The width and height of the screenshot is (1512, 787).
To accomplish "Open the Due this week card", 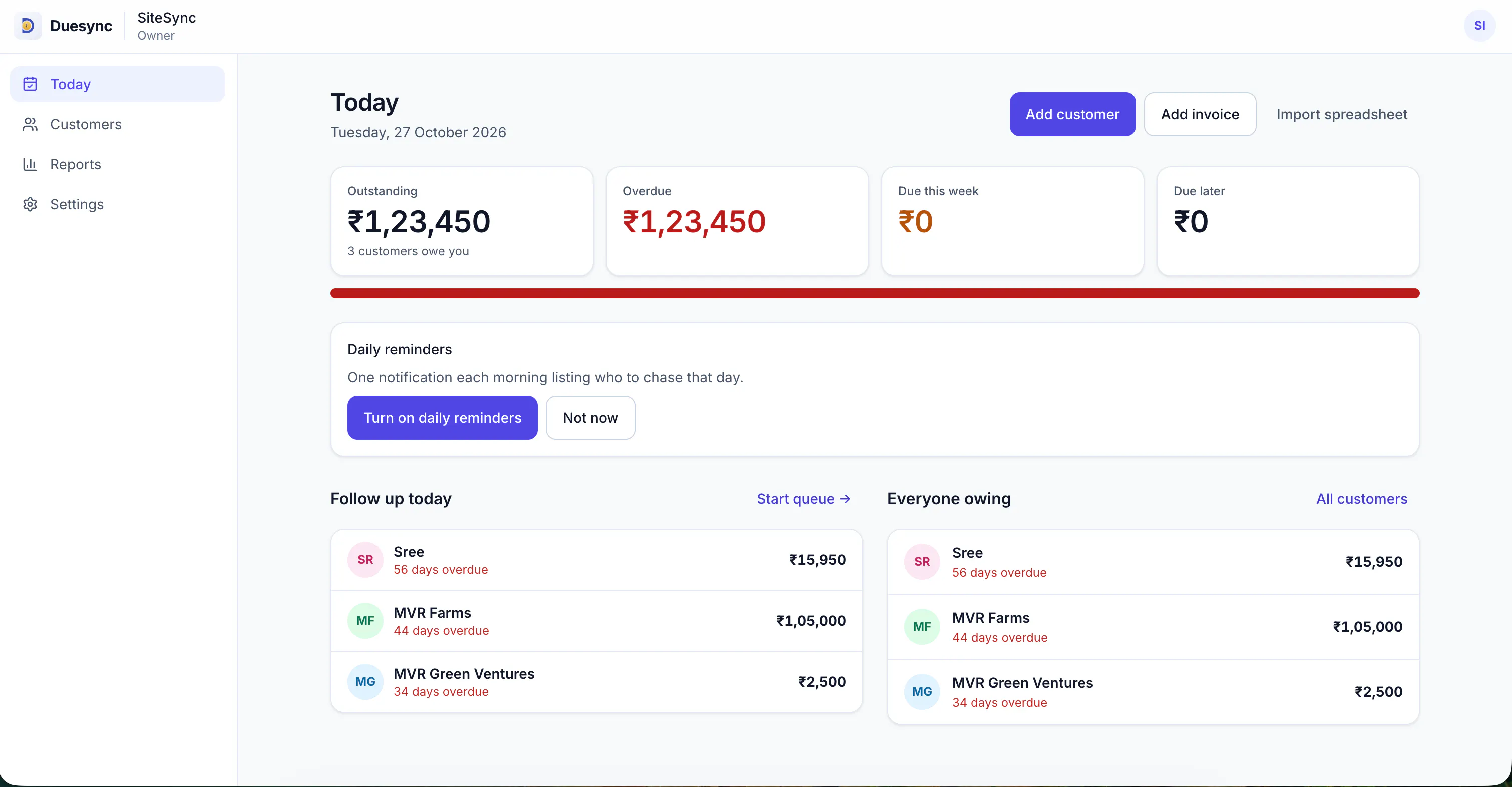I will pyautogui.click(x=1012, y=221).
